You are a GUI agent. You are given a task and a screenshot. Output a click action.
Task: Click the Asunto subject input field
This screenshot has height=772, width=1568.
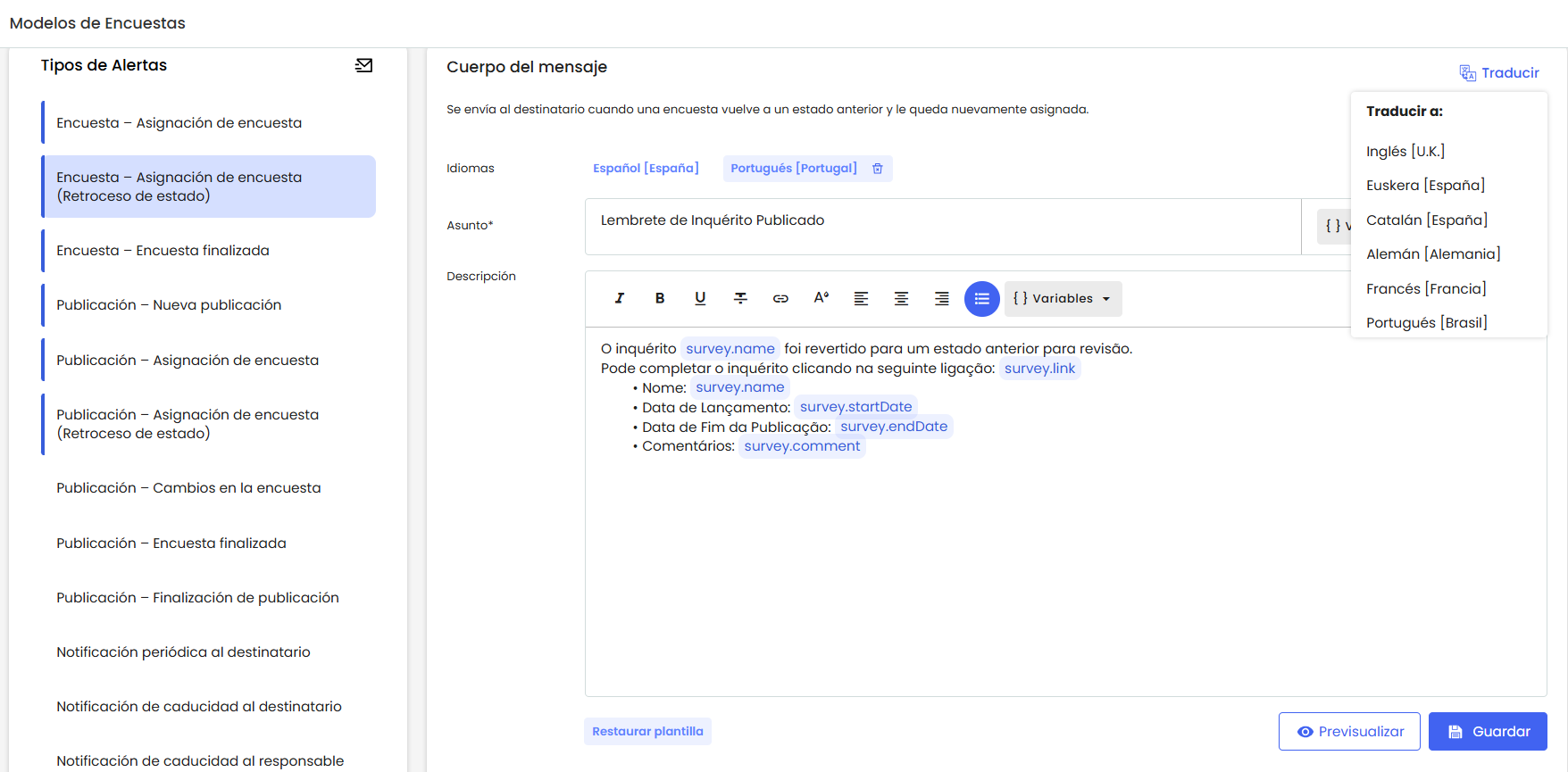(x=942, y=227)
